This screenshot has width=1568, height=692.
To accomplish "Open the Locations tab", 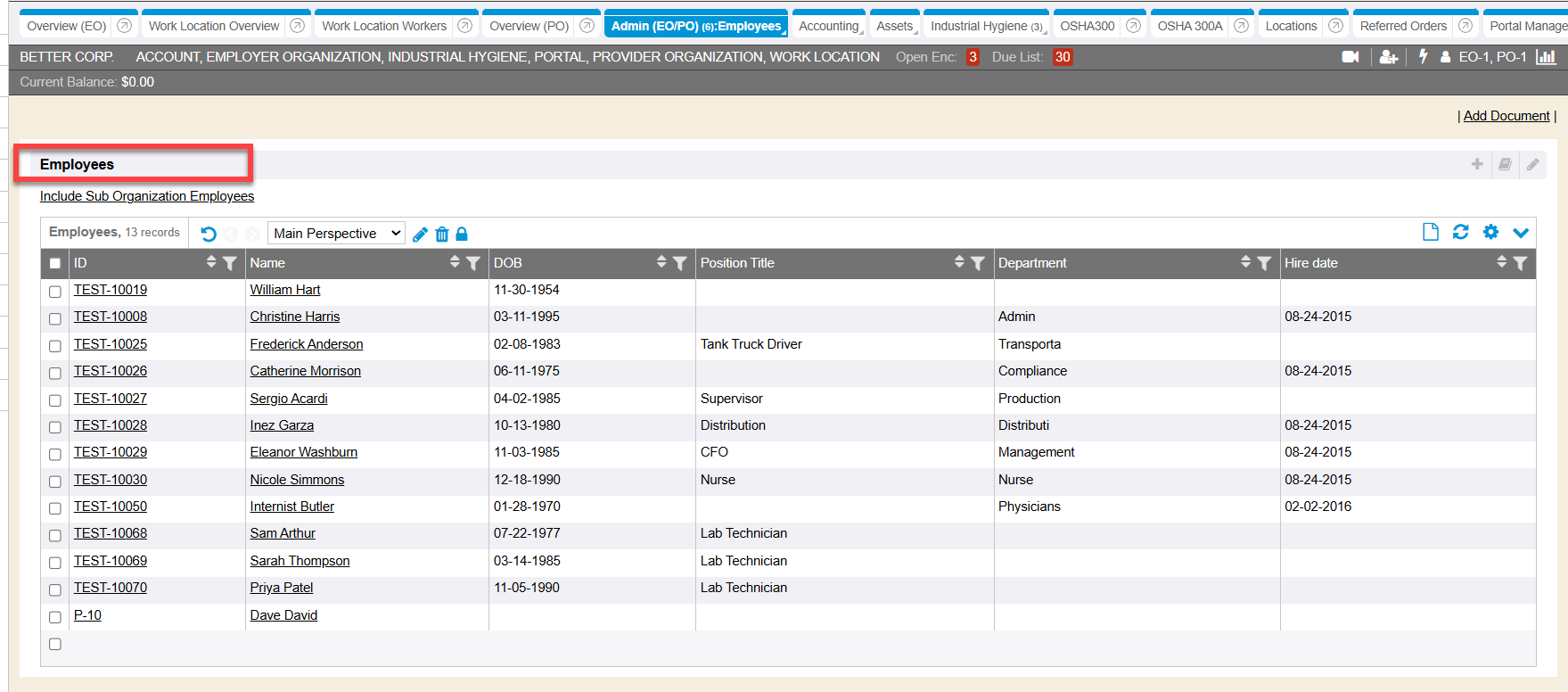I will click(x=1290, y=26).
